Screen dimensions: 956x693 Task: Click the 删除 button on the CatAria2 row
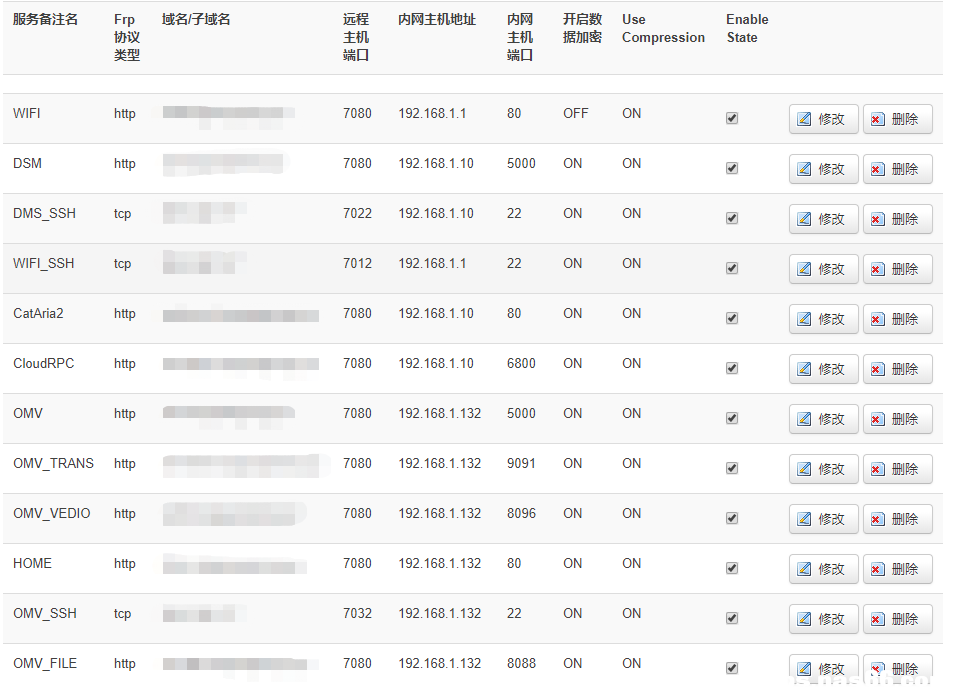point(897,318)
